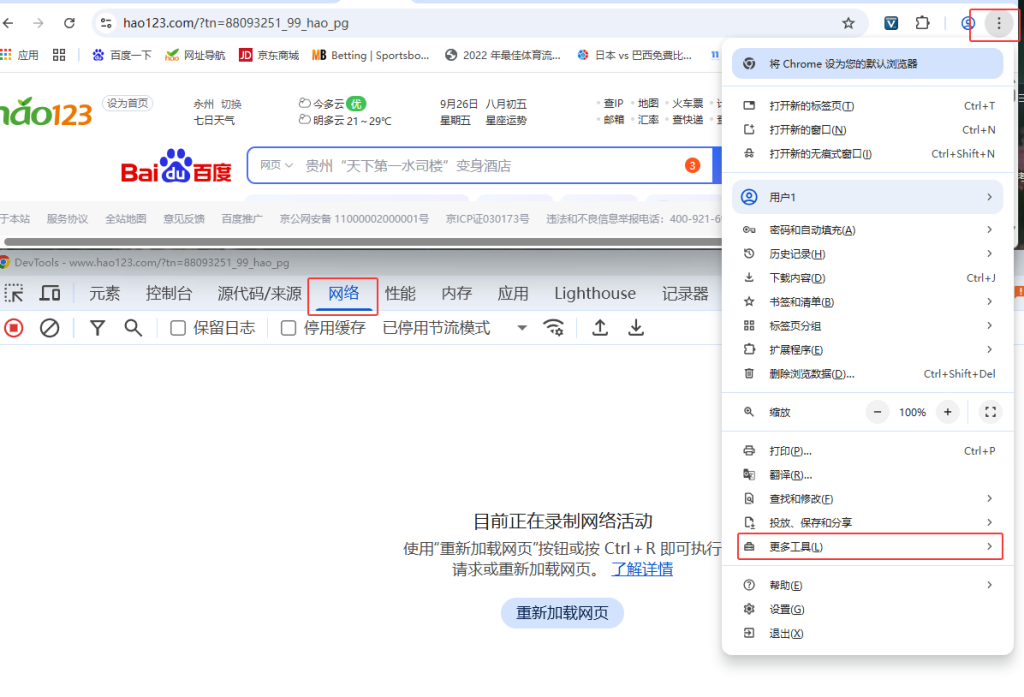Open the network search panel
1024x697 pixels.
(x=134, y=327)
